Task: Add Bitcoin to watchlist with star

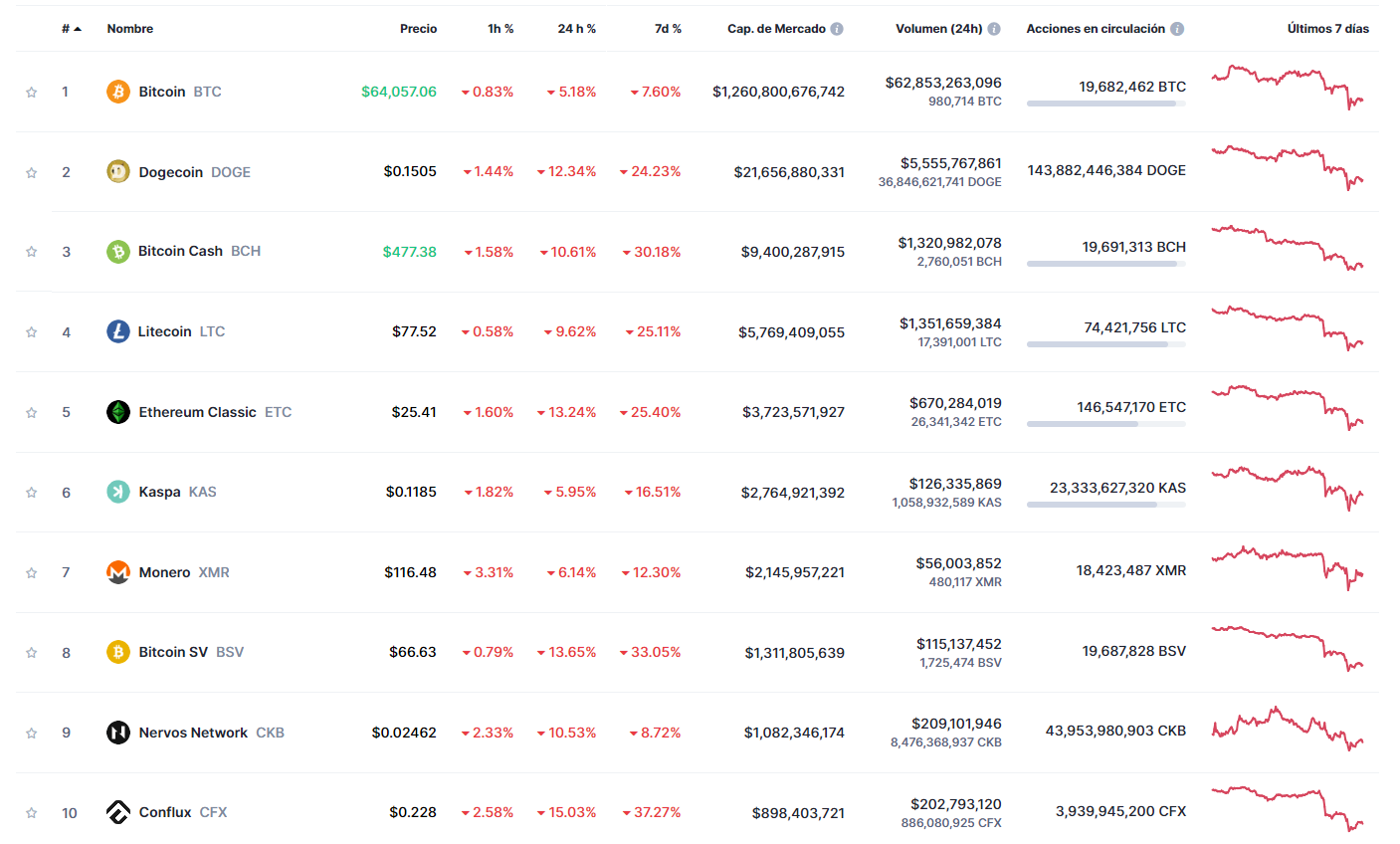Action: [31, 92]
